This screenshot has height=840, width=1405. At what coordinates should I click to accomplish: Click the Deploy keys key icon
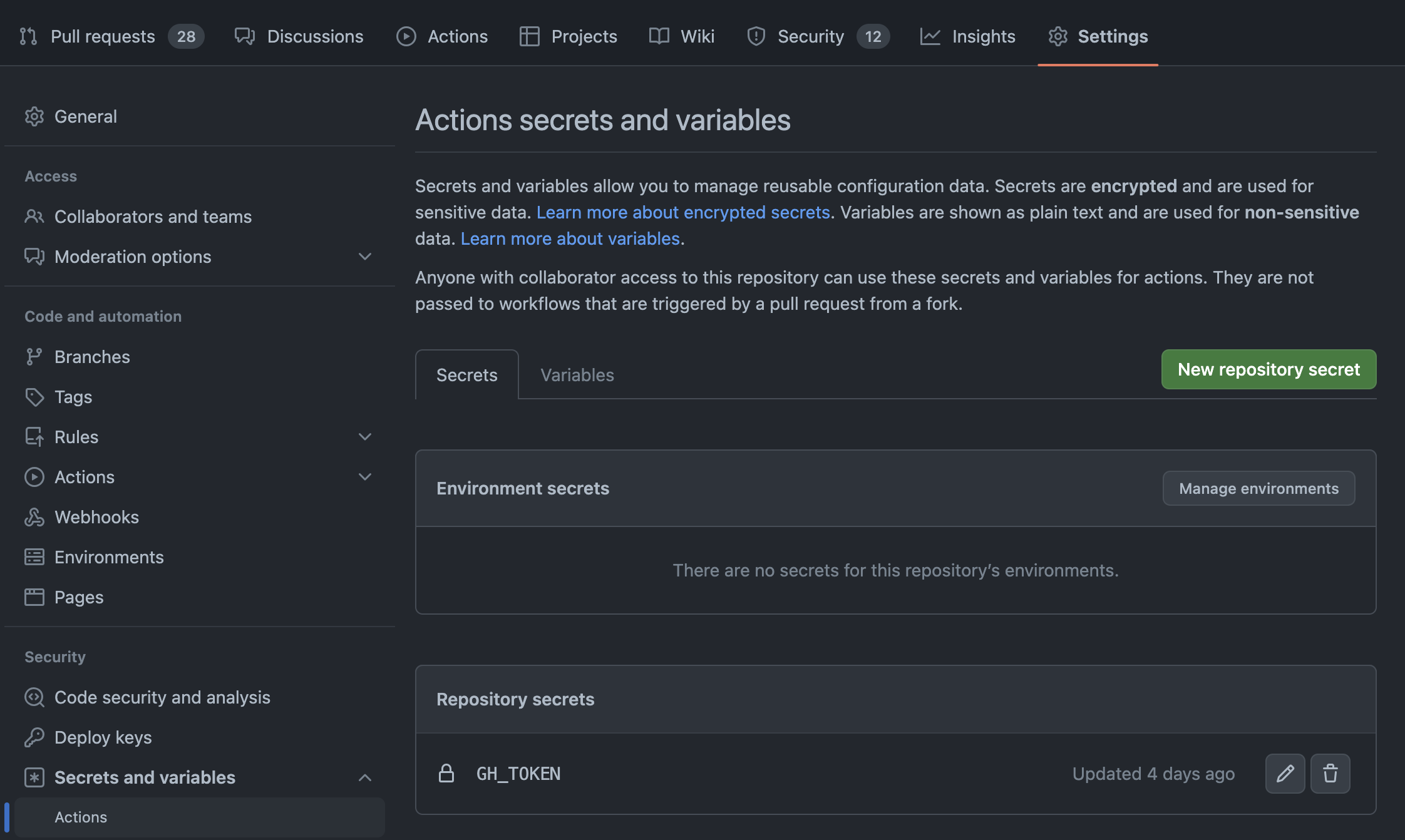[34, 737]
